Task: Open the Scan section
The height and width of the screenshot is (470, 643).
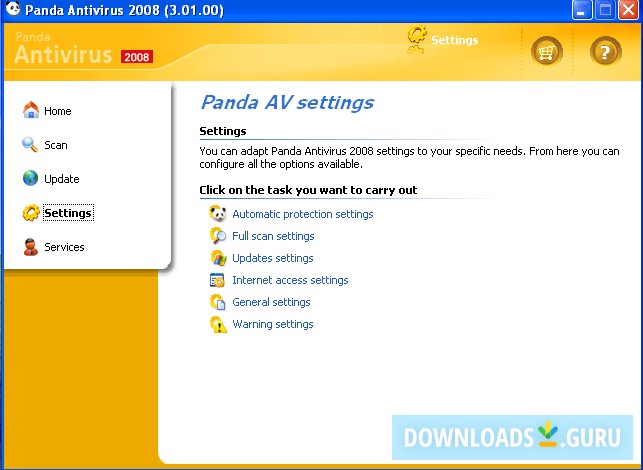Action: pyautogui.click(x=56, y=145)
